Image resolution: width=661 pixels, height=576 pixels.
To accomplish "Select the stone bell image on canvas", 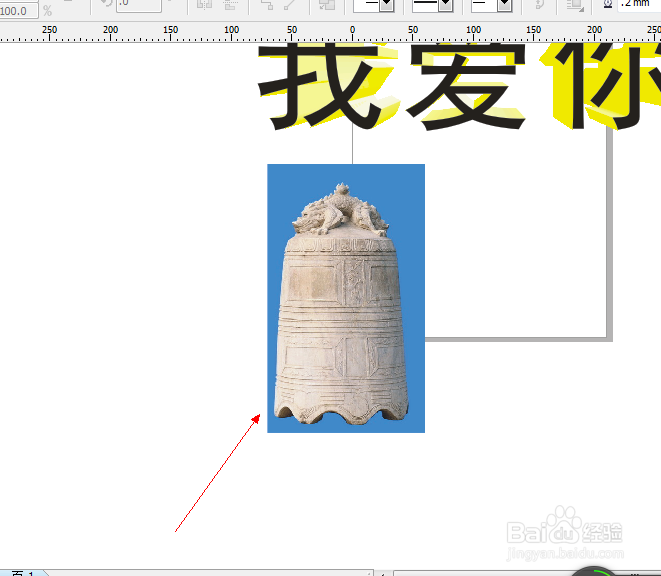I will coord(346,298).
